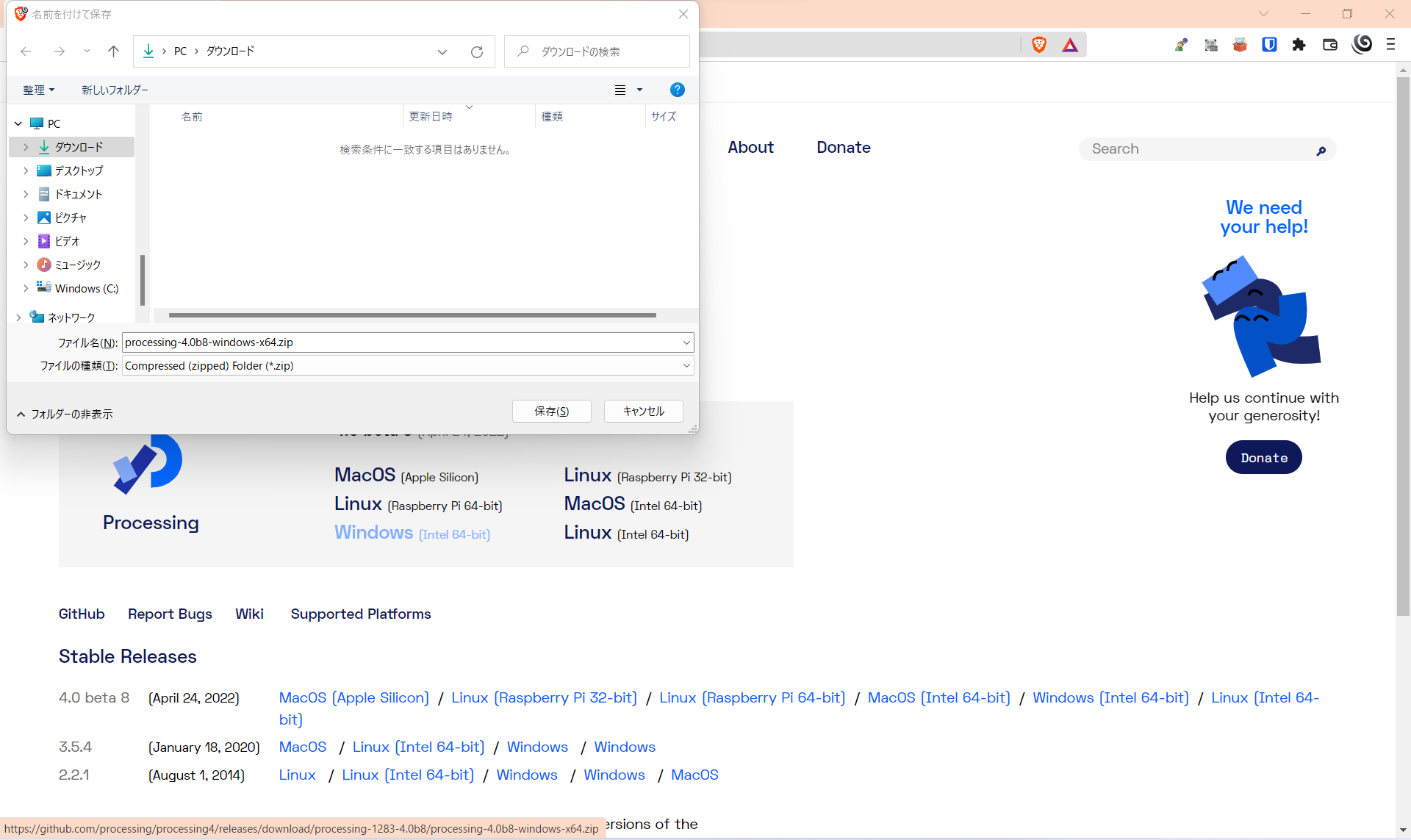
Task: Open the Bitwarden shield extension icon
Action: point(1269,45)
